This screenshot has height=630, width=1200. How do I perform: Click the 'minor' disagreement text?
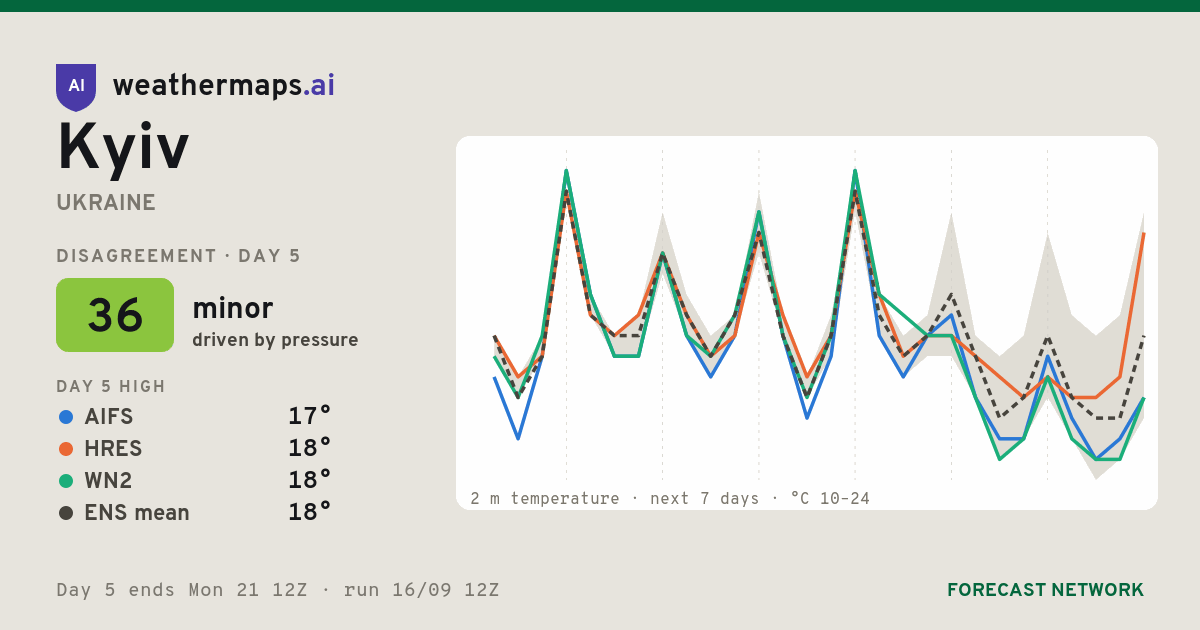coord(232,308)
